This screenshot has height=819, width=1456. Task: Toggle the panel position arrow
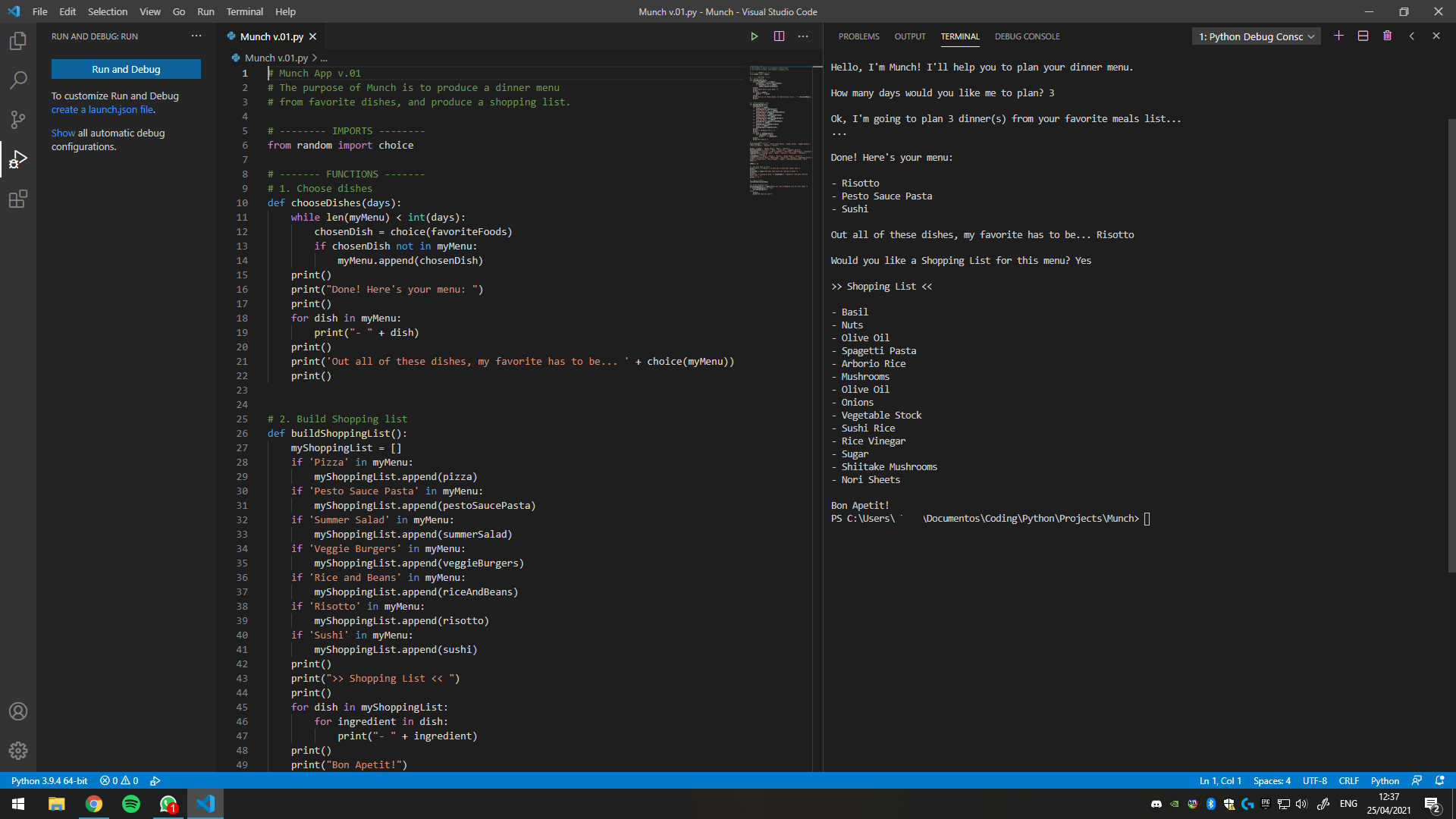coord(1411,36)
